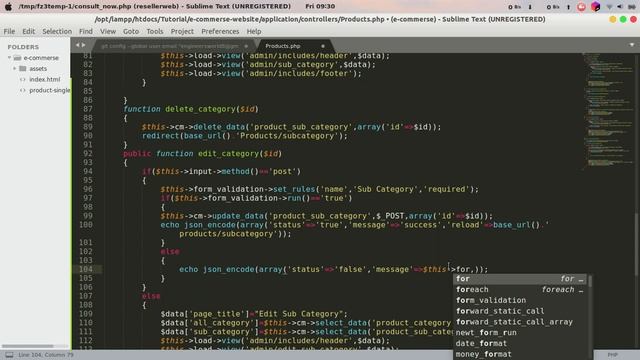Open index.html in the sidebar

coord(44,79)
